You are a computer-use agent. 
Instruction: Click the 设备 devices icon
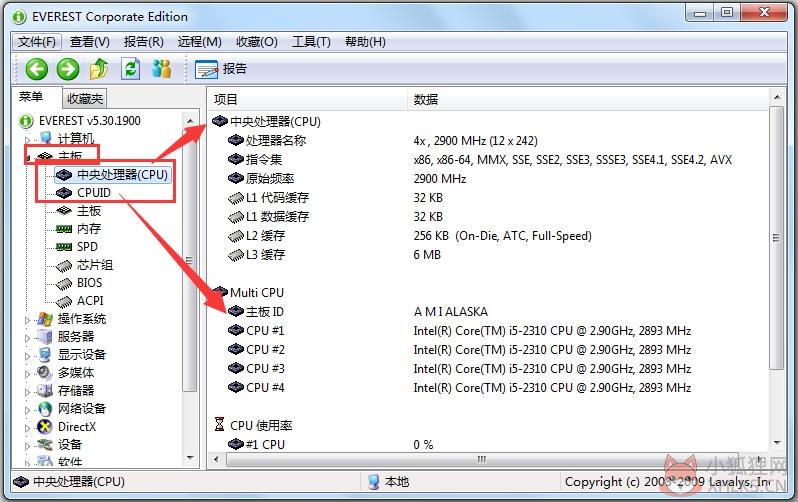click(x=45, y=445)
